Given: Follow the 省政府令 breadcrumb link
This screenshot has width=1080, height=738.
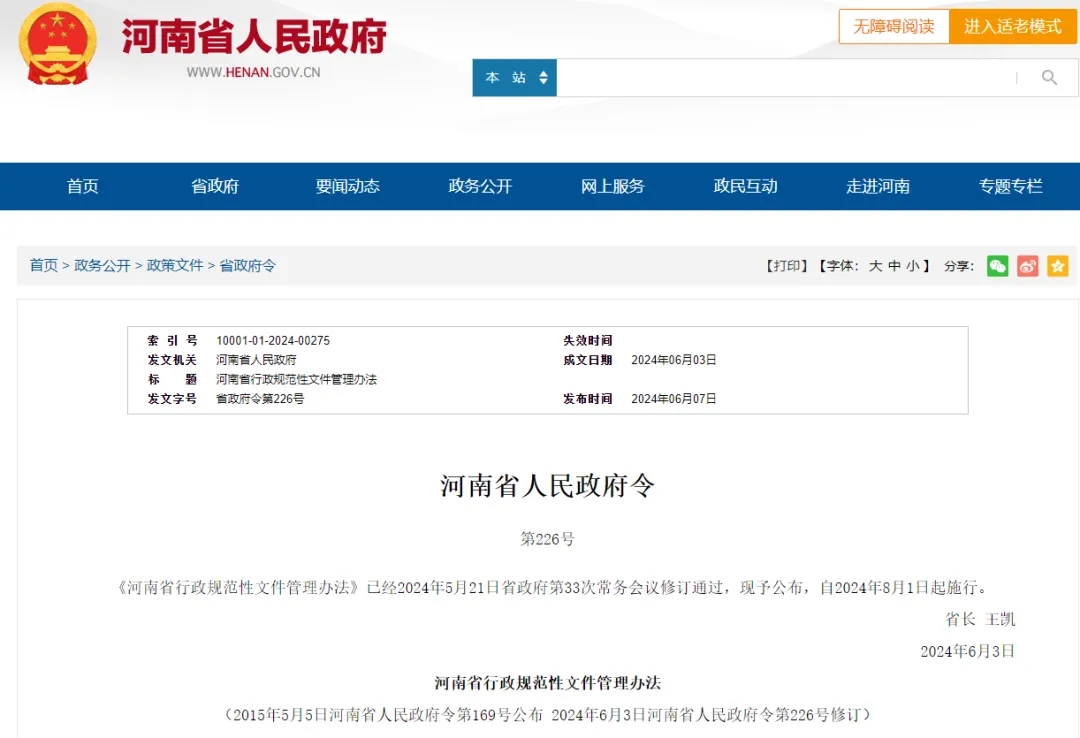Looking at the screenshot, I should tap(247, 265).
